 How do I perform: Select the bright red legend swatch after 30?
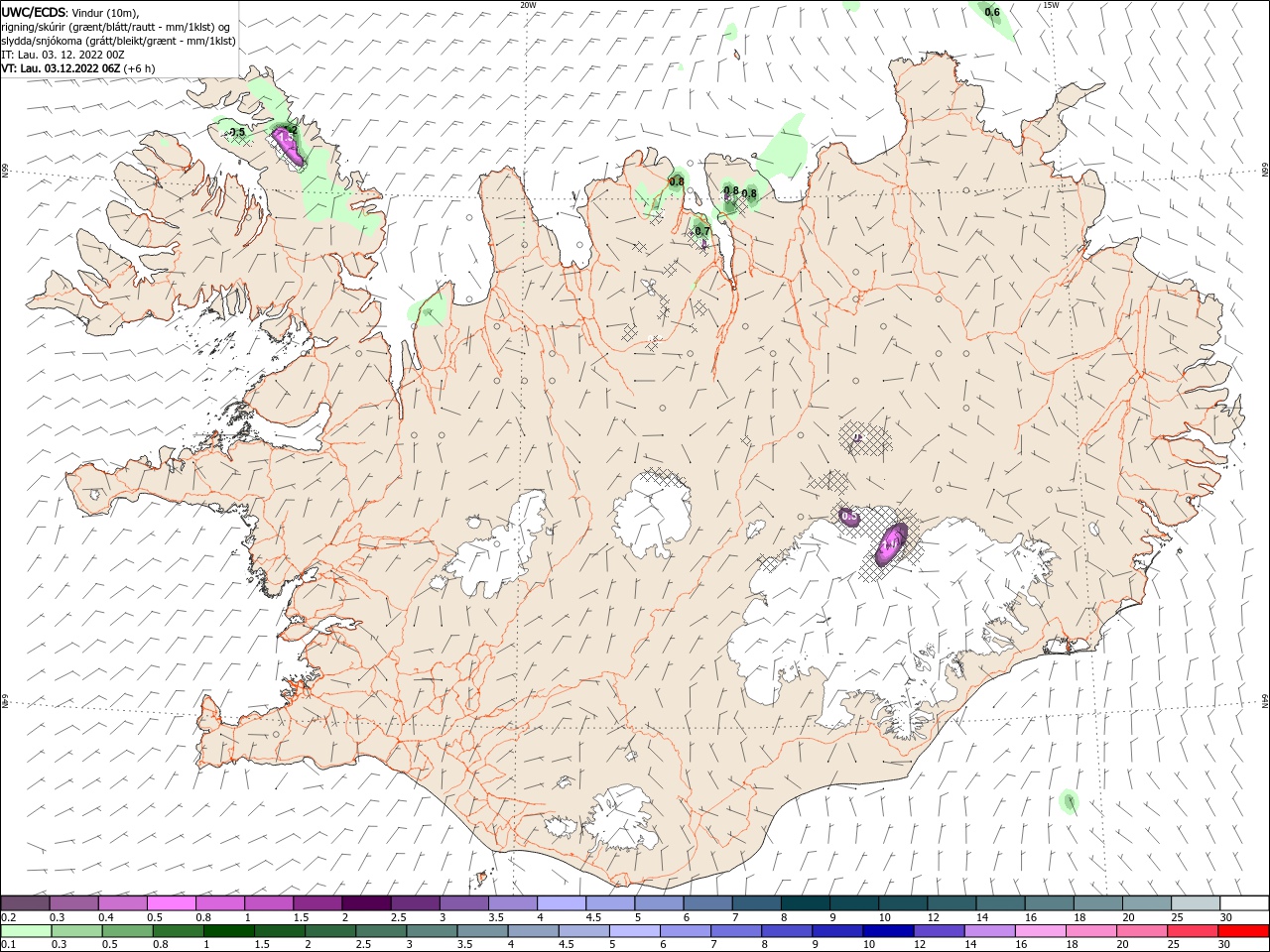coord(1245,931)
